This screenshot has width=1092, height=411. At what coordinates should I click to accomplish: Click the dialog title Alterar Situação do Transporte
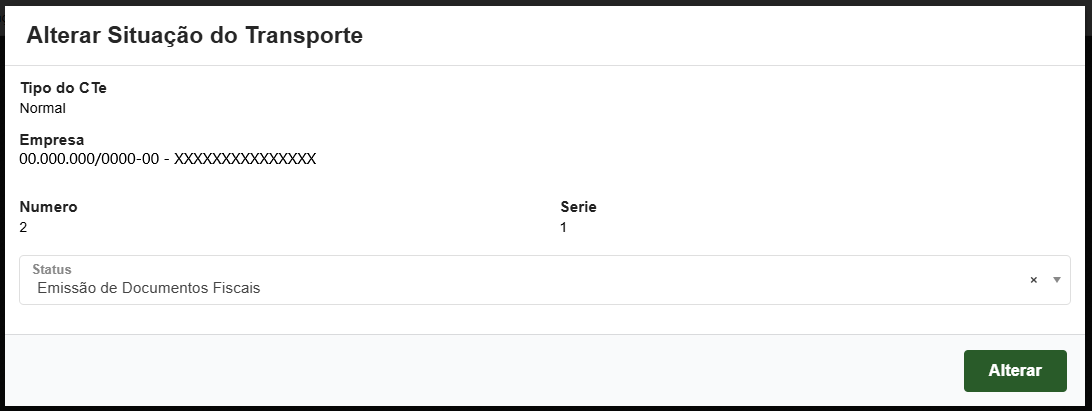click(194, 36)
